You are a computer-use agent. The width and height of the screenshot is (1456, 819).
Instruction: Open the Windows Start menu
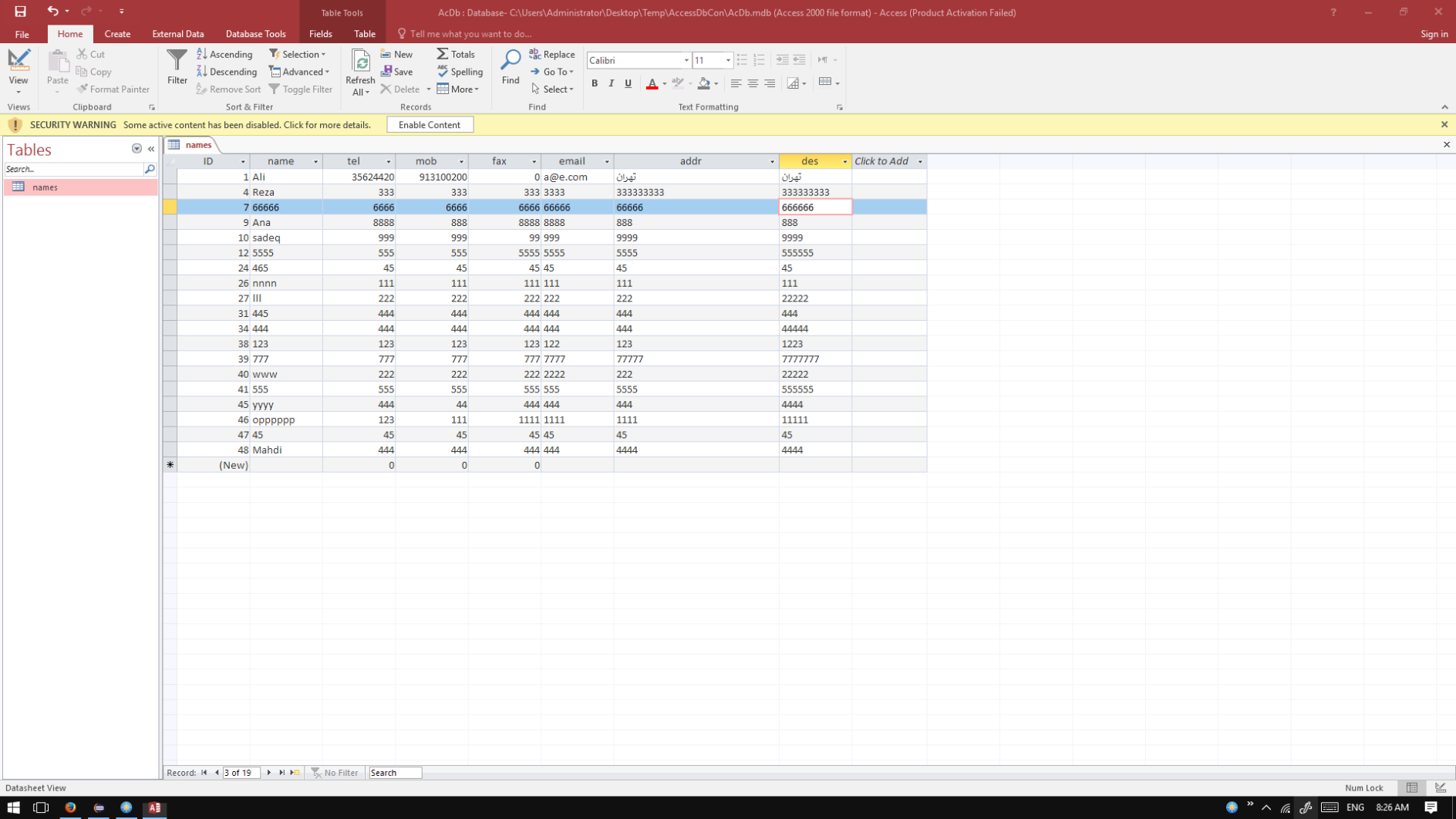(x=13, y=807)
